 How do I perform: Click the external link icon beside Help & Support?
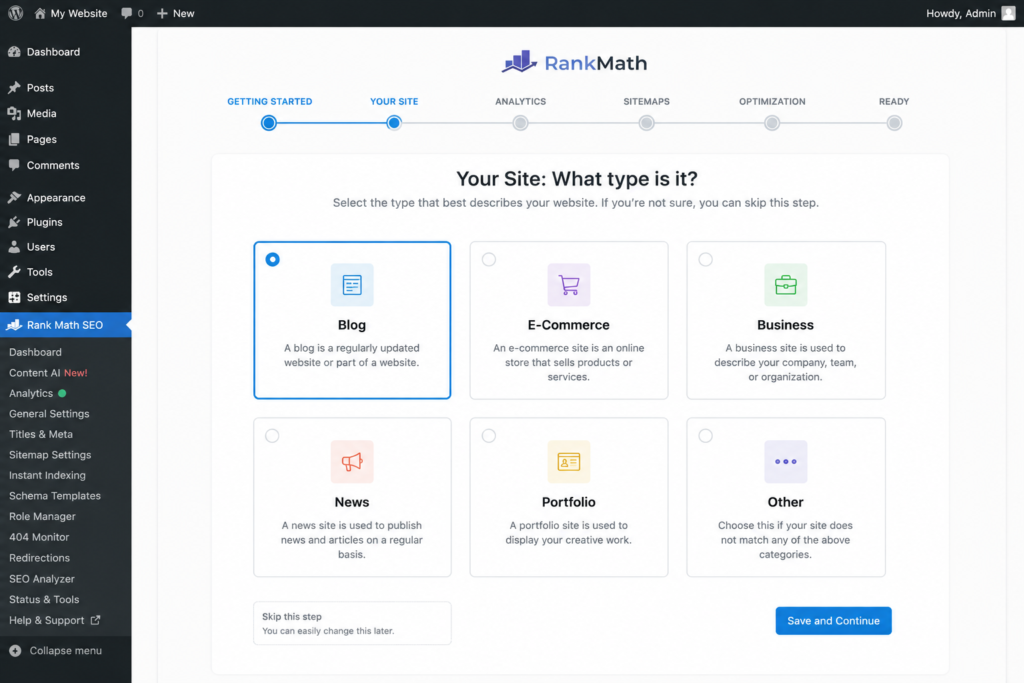95,620
